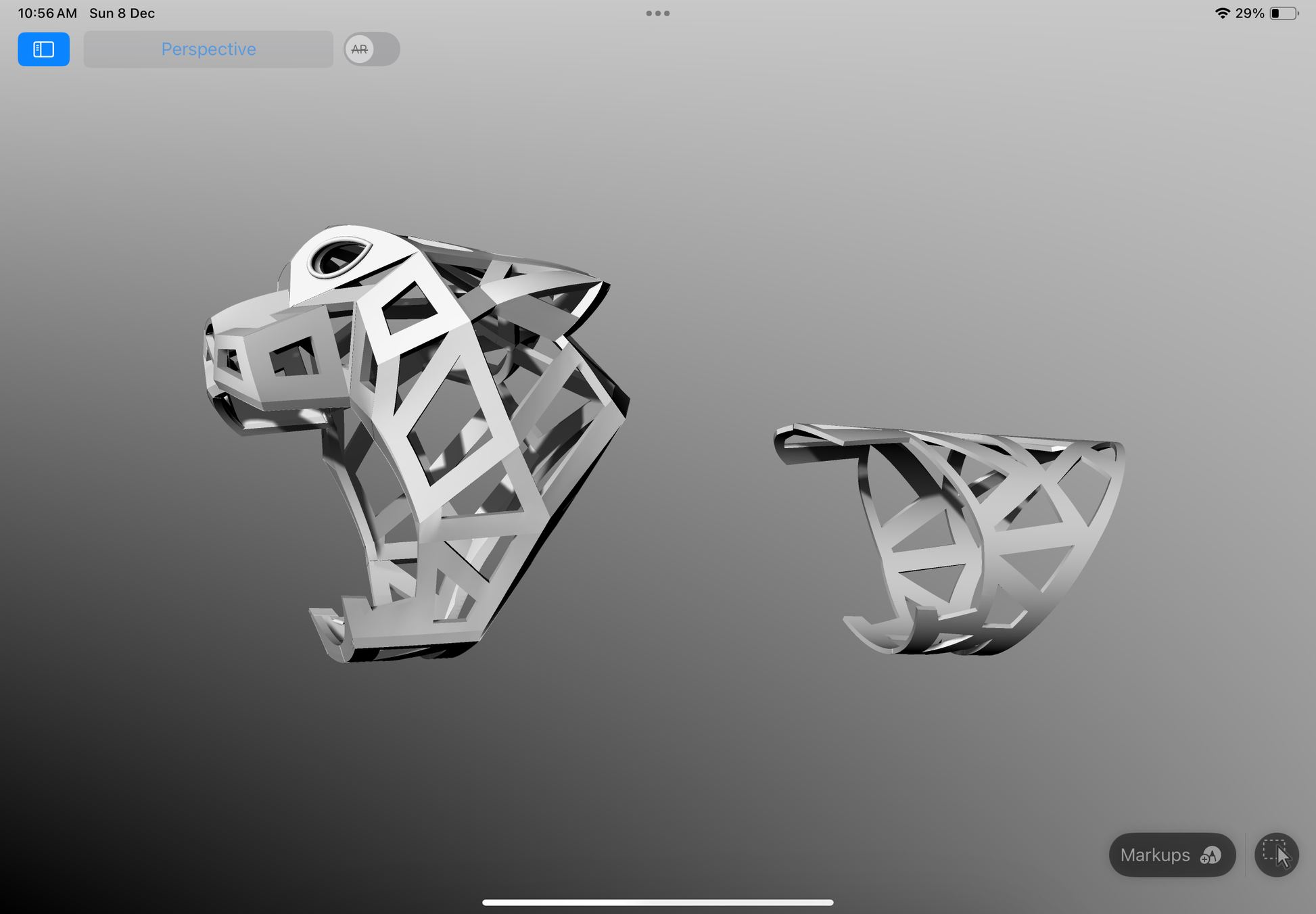1316x914 pixels.
Task: Toggle the blue sidebar panel icon
Action: click(x=43, y=49)
